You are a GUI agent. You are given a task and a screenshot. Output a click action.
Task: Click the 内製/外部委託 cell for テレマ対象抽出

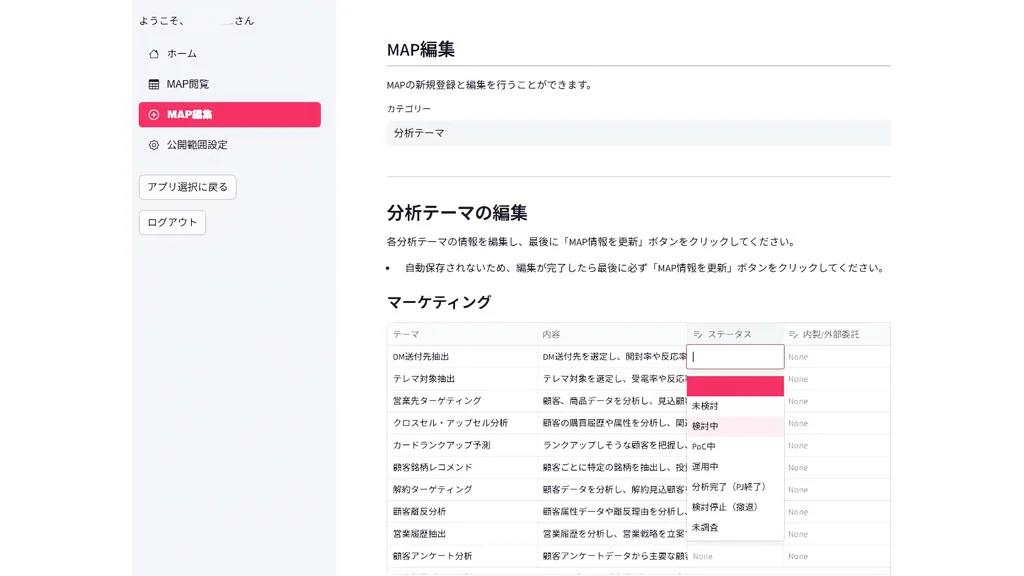836,379
